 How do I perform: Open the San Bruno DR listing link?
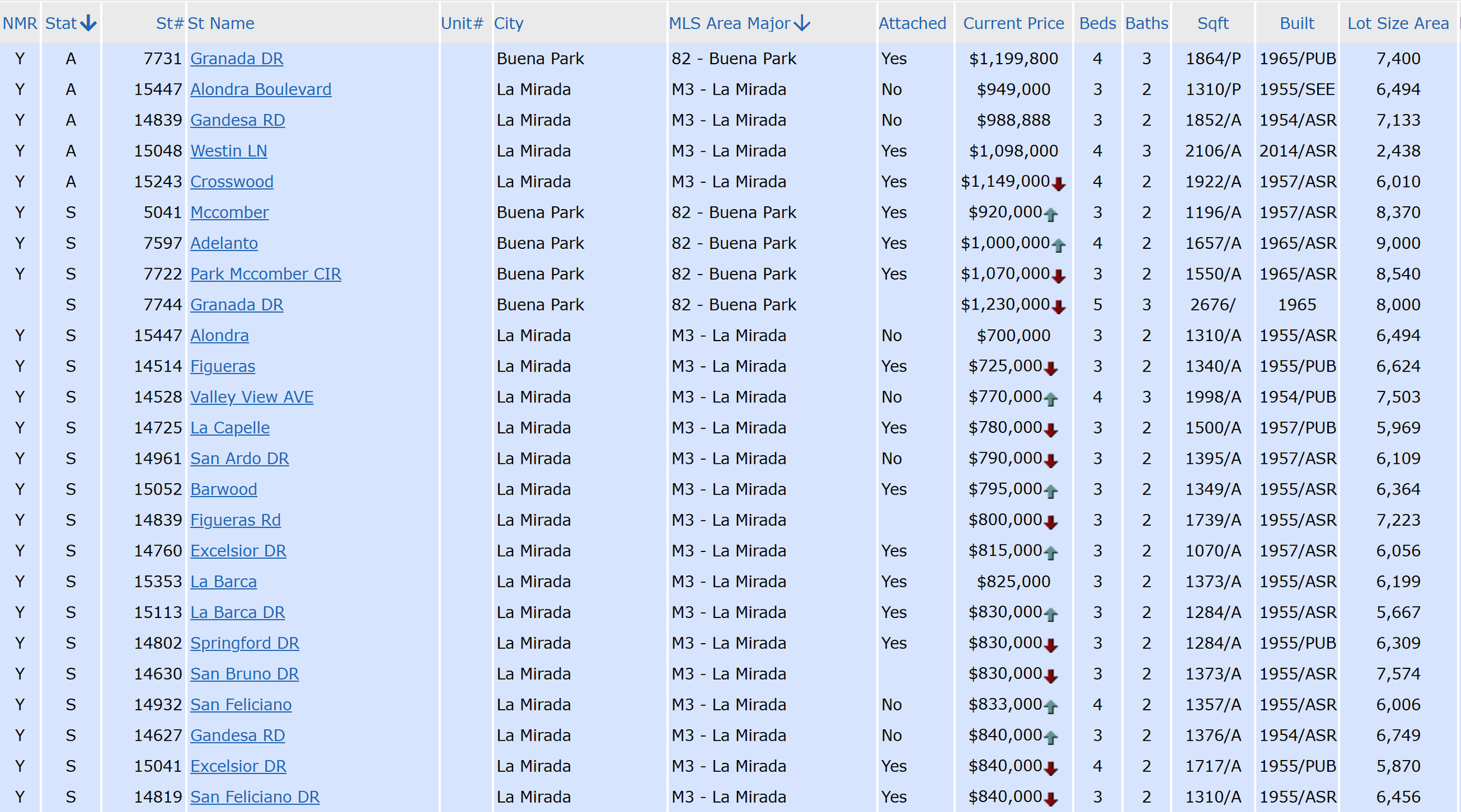coord(244,674)
